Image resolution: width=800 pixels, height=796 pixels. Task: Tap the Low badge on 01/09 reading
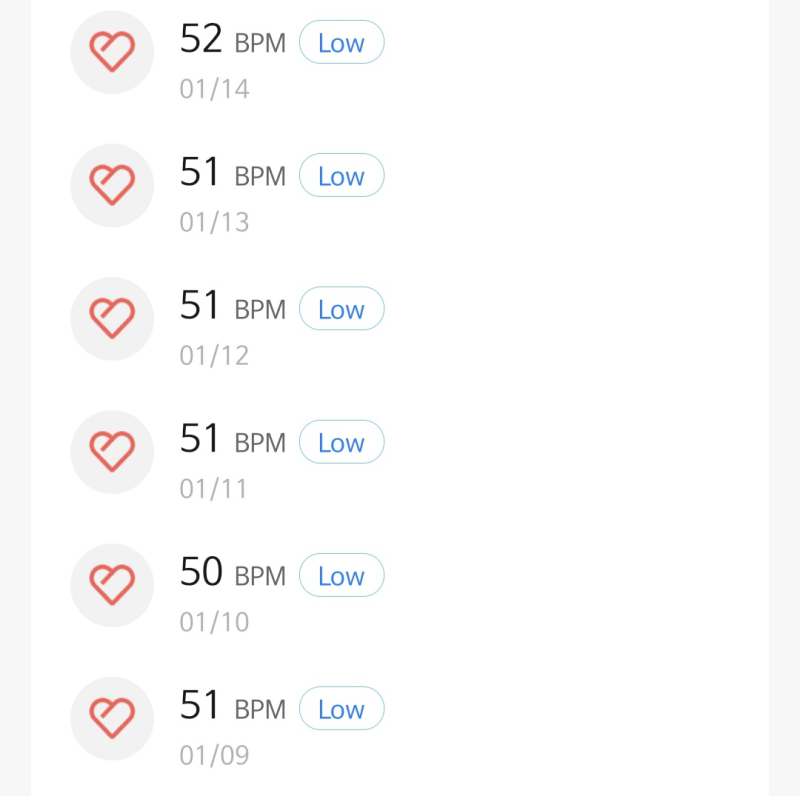click(341, 708)
